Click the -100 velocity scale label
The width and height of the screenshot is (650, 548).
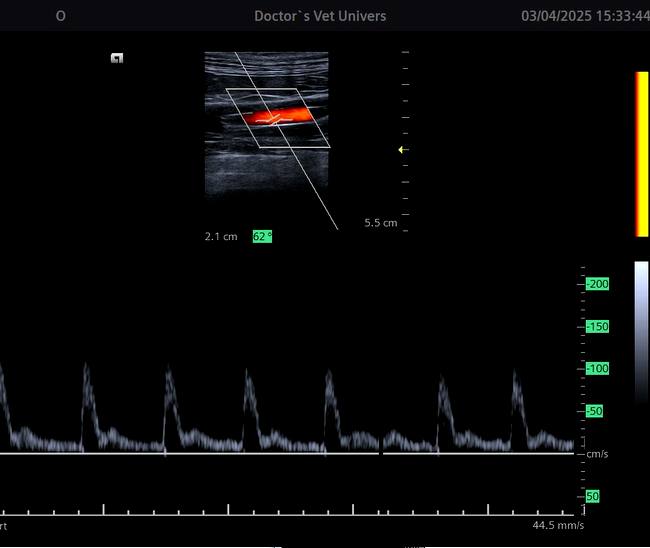click(x=598, y=369)
